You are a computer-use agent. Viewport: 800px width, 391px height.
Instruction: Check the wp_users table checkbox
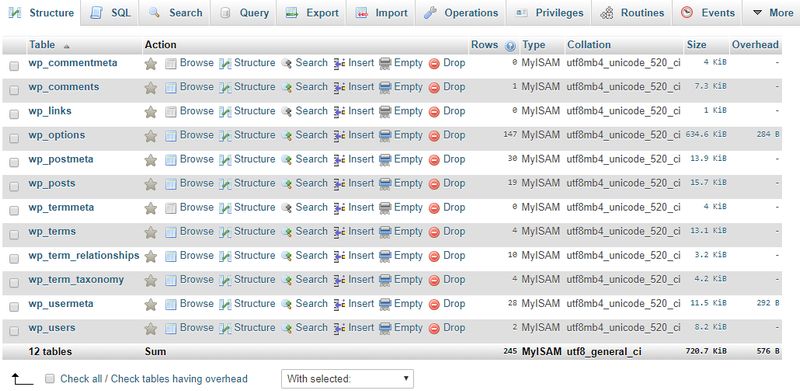pyautogui.click(x=14, y=330)
